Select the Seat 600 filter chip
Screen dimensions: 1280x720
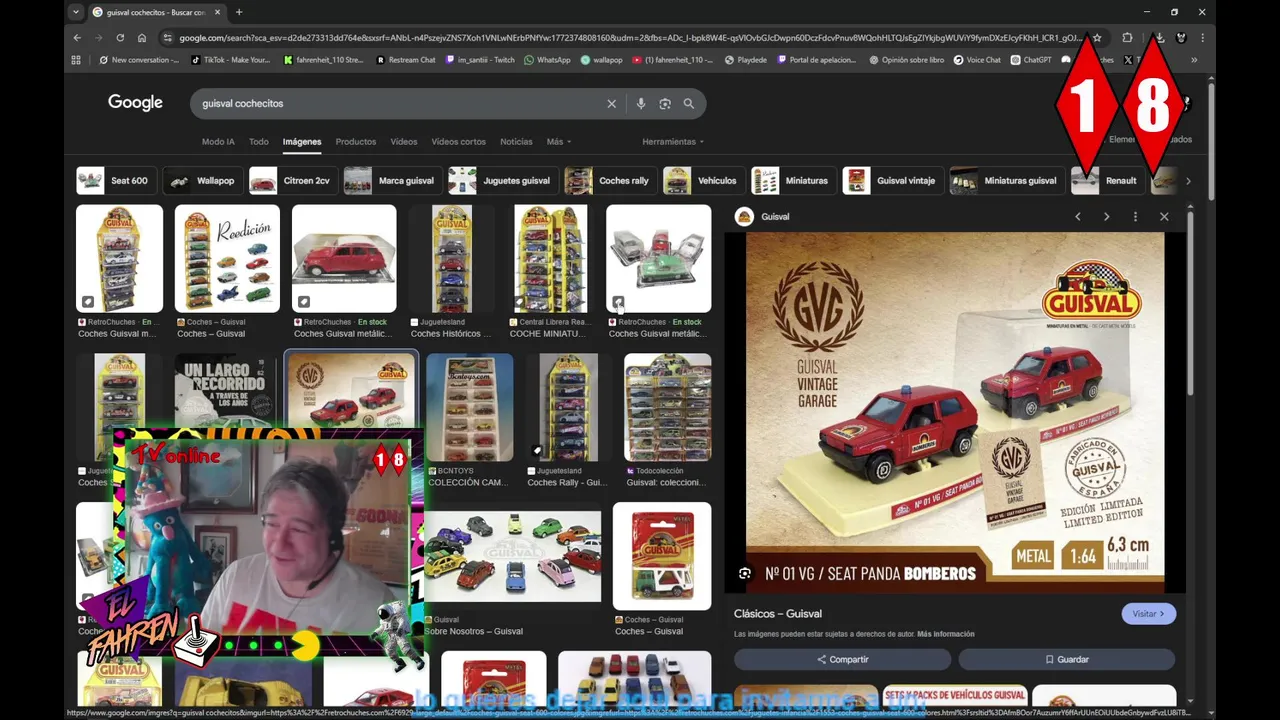(x=115, y=181)
